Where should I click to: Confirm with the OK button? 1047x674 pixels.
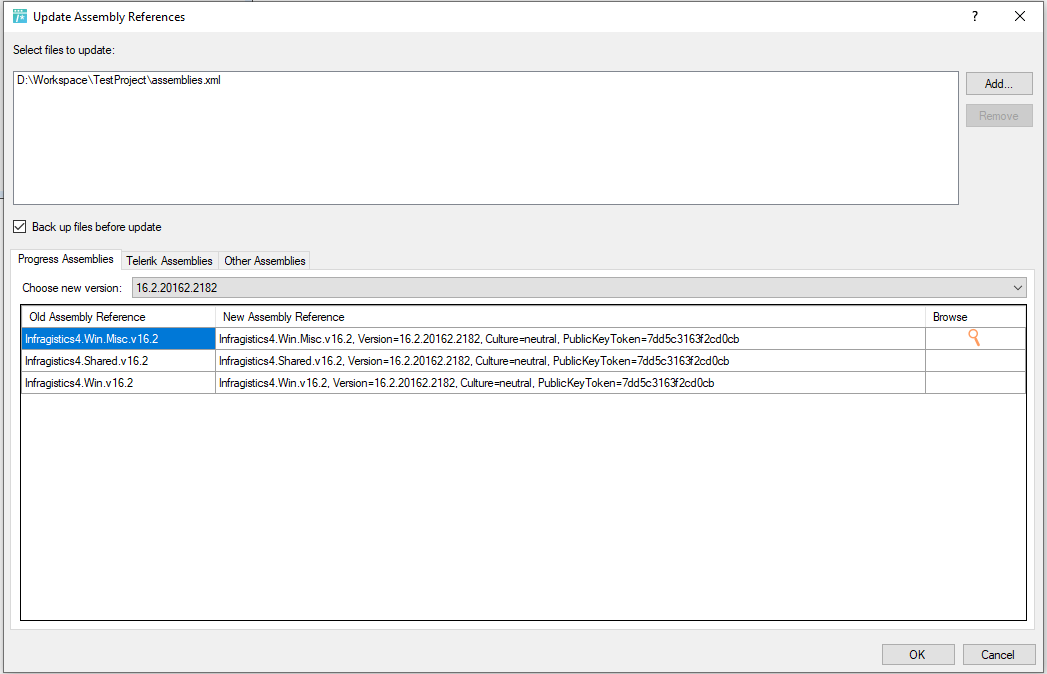(917, 655)
